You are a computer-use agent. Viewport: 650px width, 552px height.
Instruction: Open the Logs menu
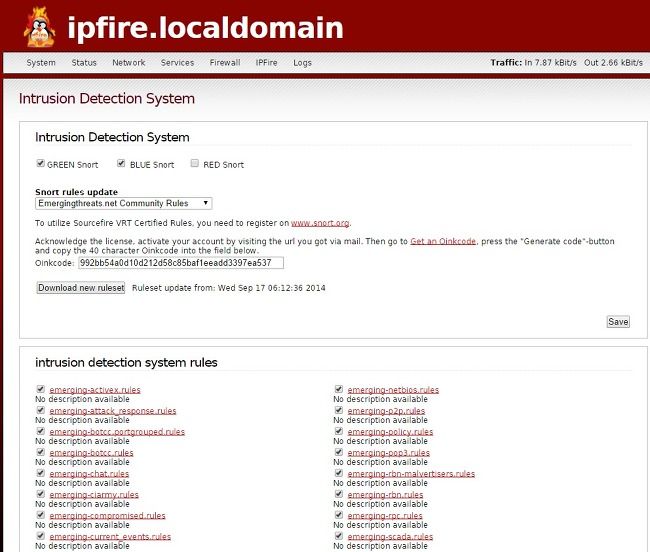pyautogui.click(x=302, y=63)
